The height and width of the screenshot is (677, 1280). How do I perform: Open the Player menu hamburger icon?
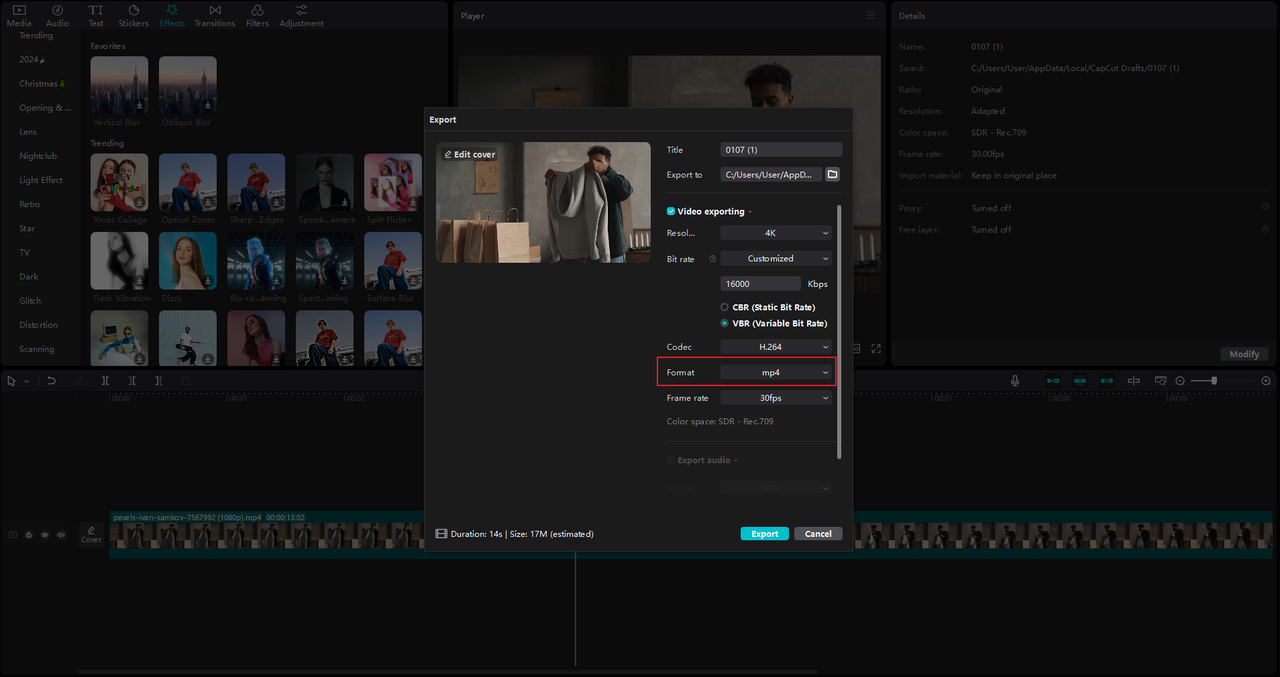pyautogui.click(x=871, y=15)
